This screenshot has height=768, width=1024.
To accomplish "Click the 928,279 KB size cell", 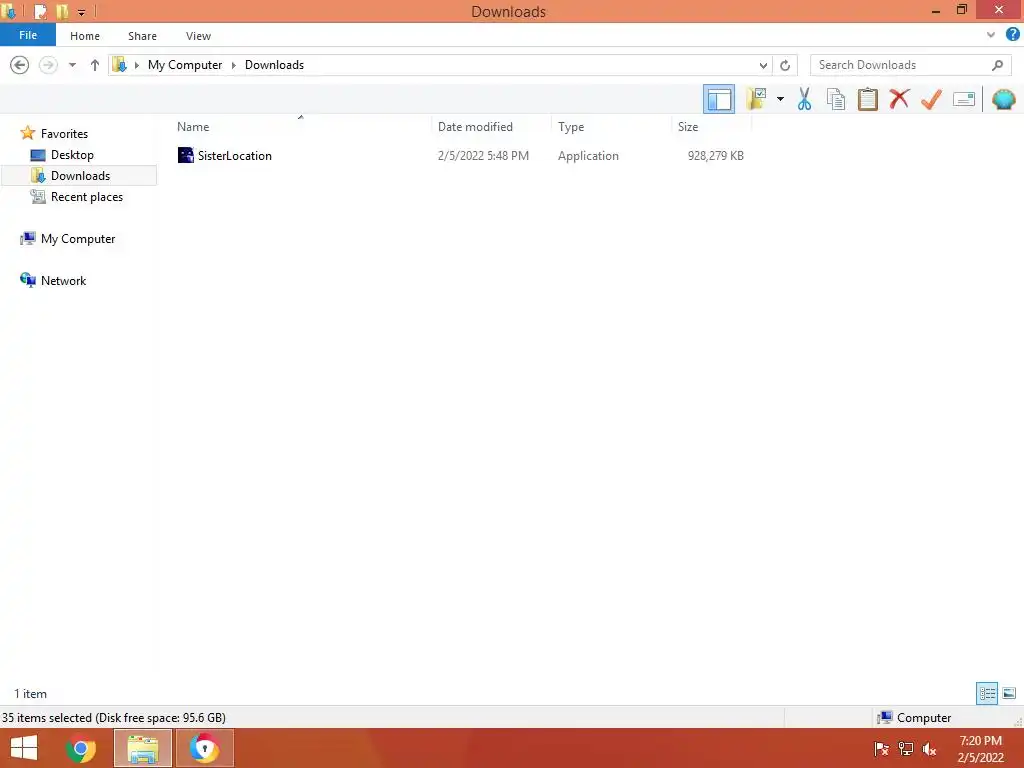I will 716,155.
